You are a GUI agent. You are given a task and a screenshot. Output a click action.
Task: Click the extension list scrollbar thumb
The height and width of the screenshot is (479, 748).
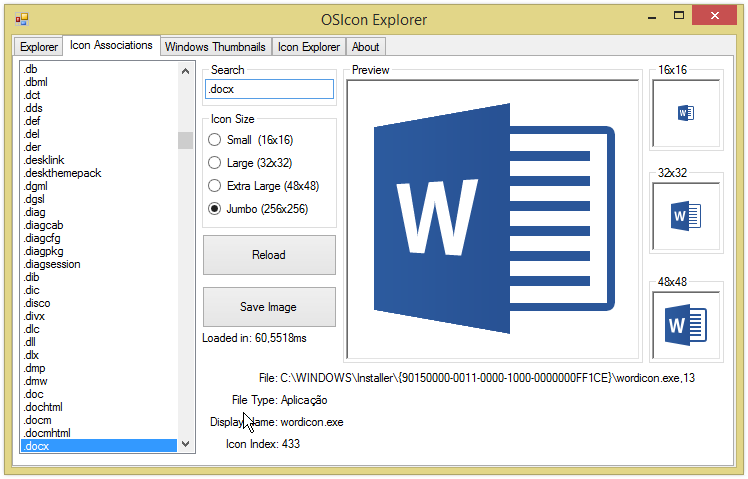point(185,140)
